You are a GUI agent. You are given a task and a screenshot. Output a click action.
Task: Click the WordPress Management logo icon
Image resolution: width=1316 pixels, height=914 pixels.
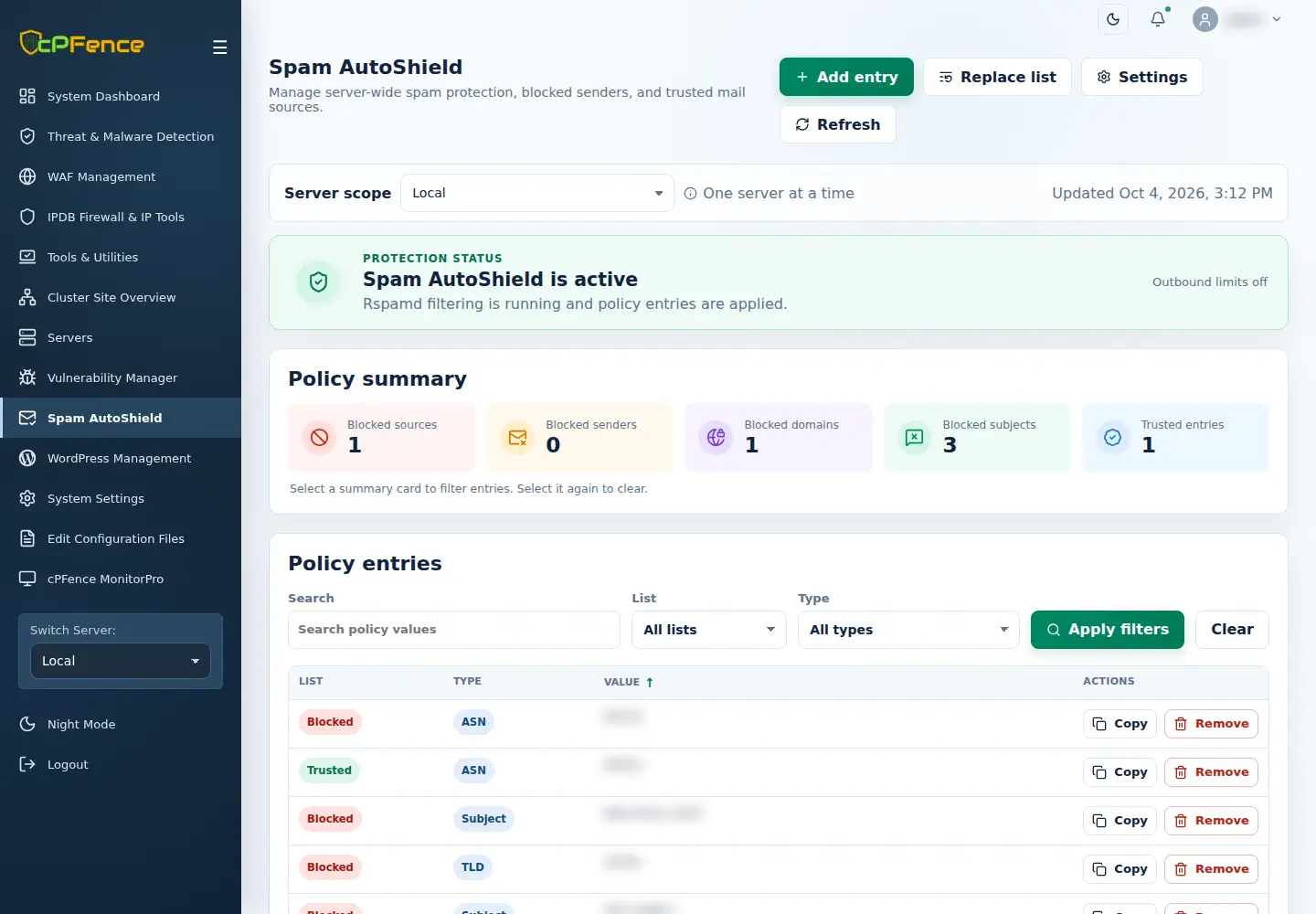[27, 458]
